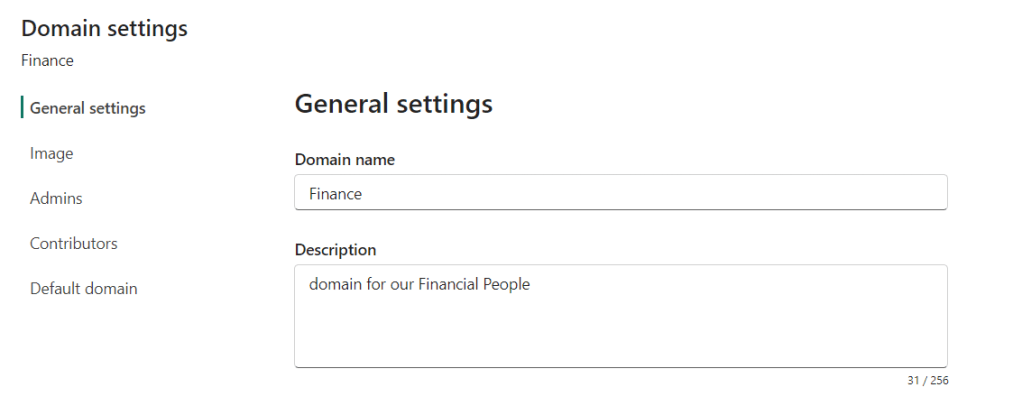Open the Image settings tab
Viewport: 1022px width, 415px height.
tap(52, 153)
